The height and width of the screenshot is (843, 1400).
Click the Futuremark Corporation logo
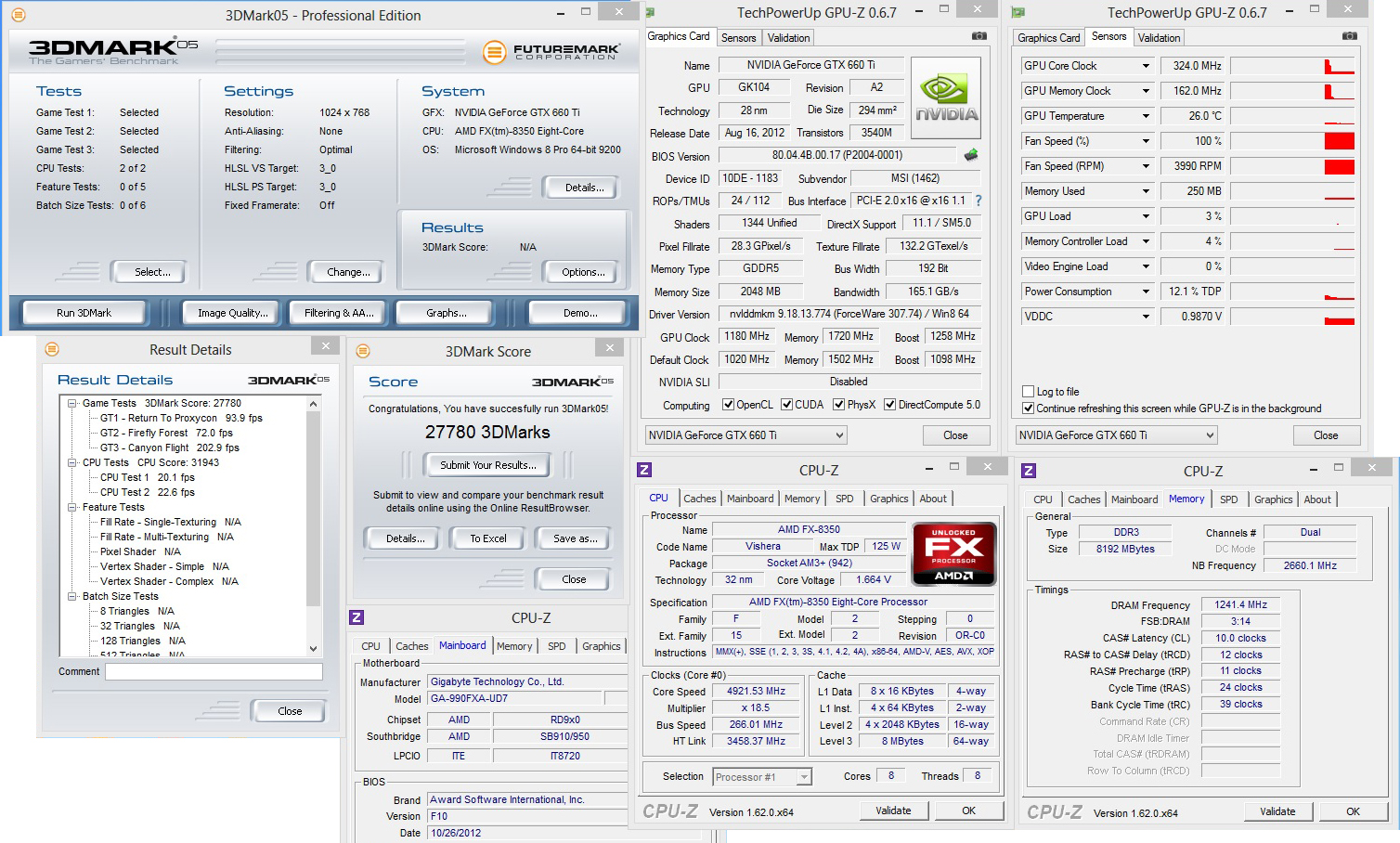[x=551, y=52]
